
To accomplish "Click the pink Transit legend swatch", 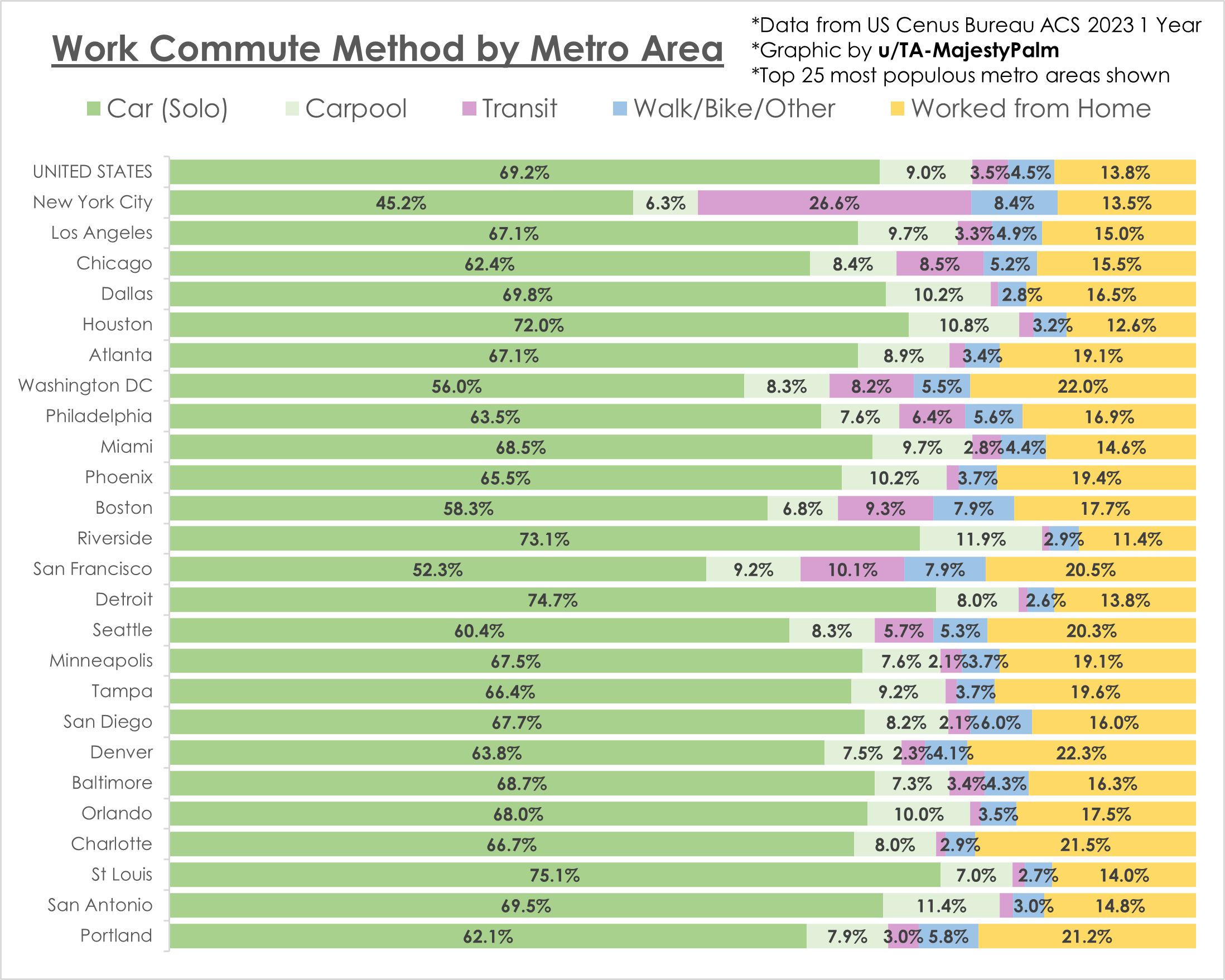I will click(469, 109).
